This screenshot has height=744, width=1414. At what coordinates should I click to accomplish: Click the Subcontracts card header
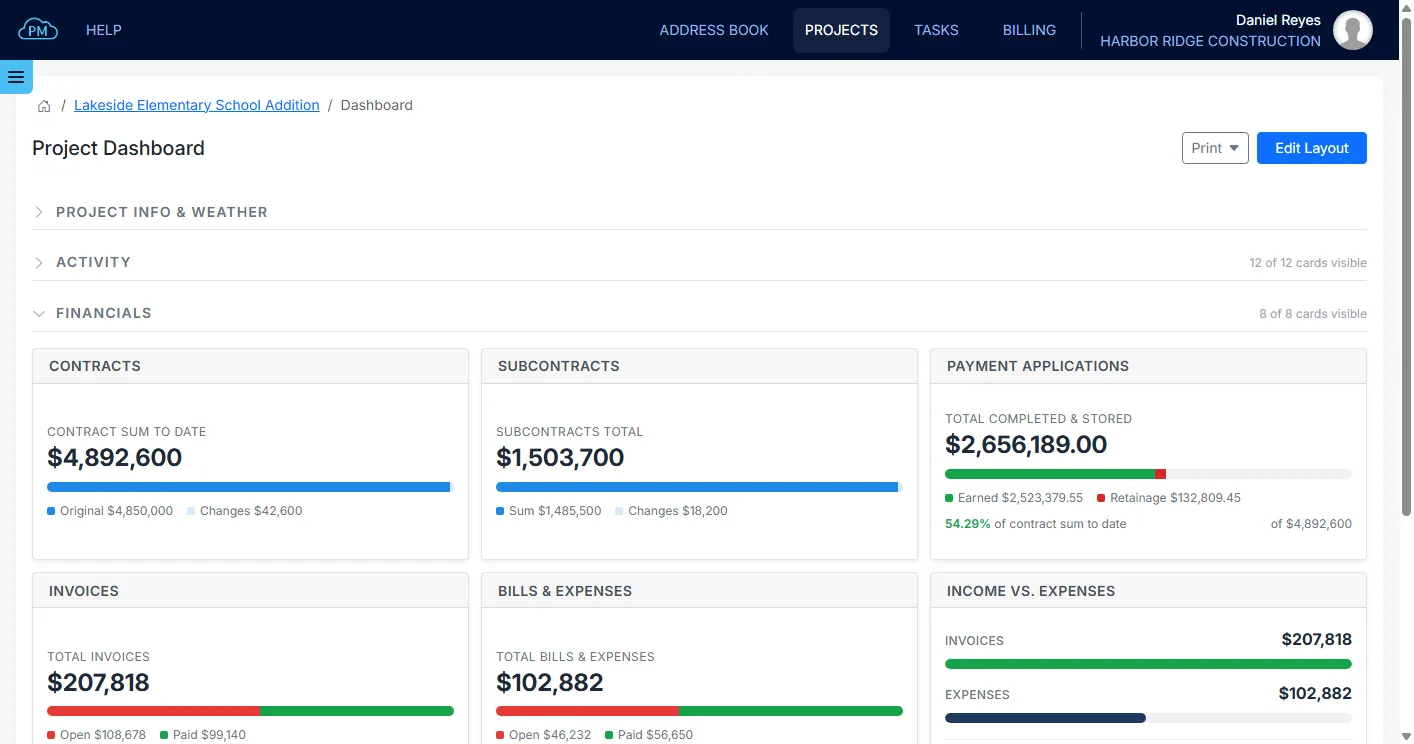coord(699,366)
